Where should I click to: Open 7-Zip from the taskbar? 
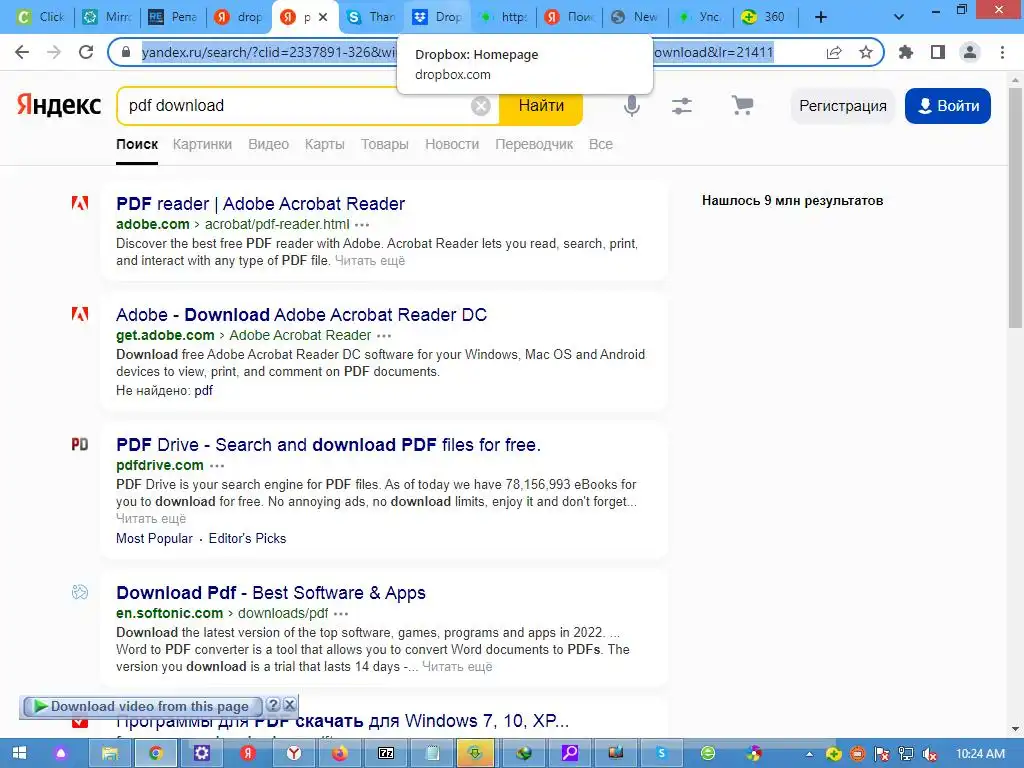tap(386, 753)
